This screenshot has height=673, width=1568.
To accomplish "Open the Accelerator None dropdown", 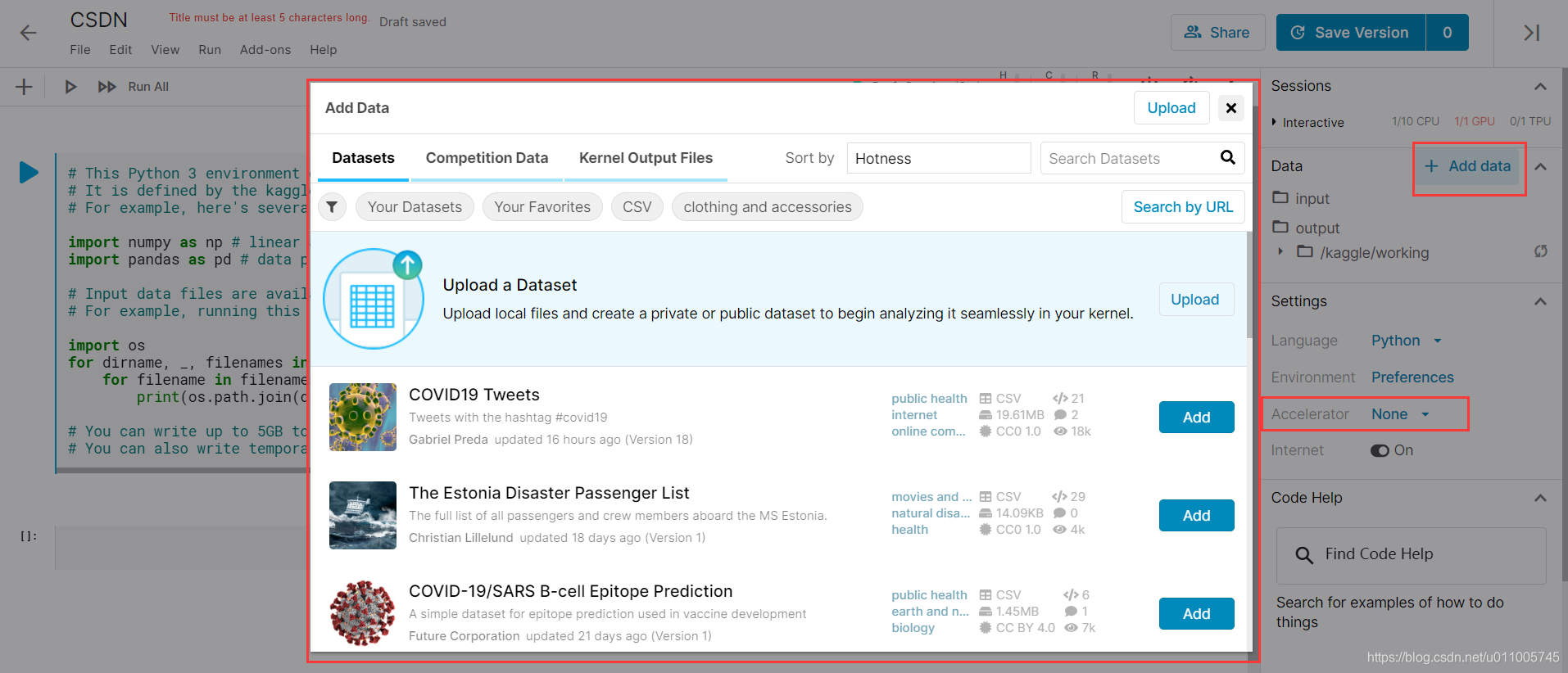I will pyautogui.click(x=1400, y=414).
